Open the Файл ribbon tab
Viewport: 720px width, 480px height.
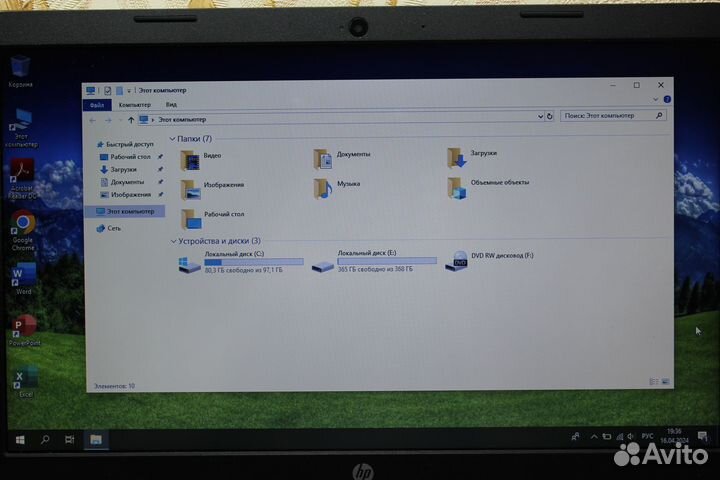point(97,105)
